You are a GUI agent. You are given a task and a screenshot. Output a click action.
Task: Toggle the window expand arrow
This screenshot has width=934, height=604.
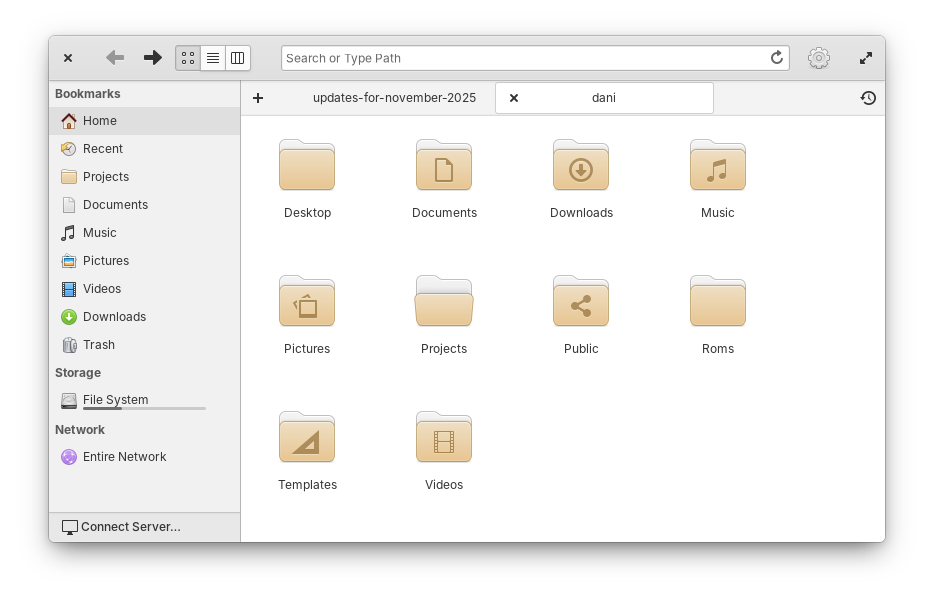tap(865, 58)
